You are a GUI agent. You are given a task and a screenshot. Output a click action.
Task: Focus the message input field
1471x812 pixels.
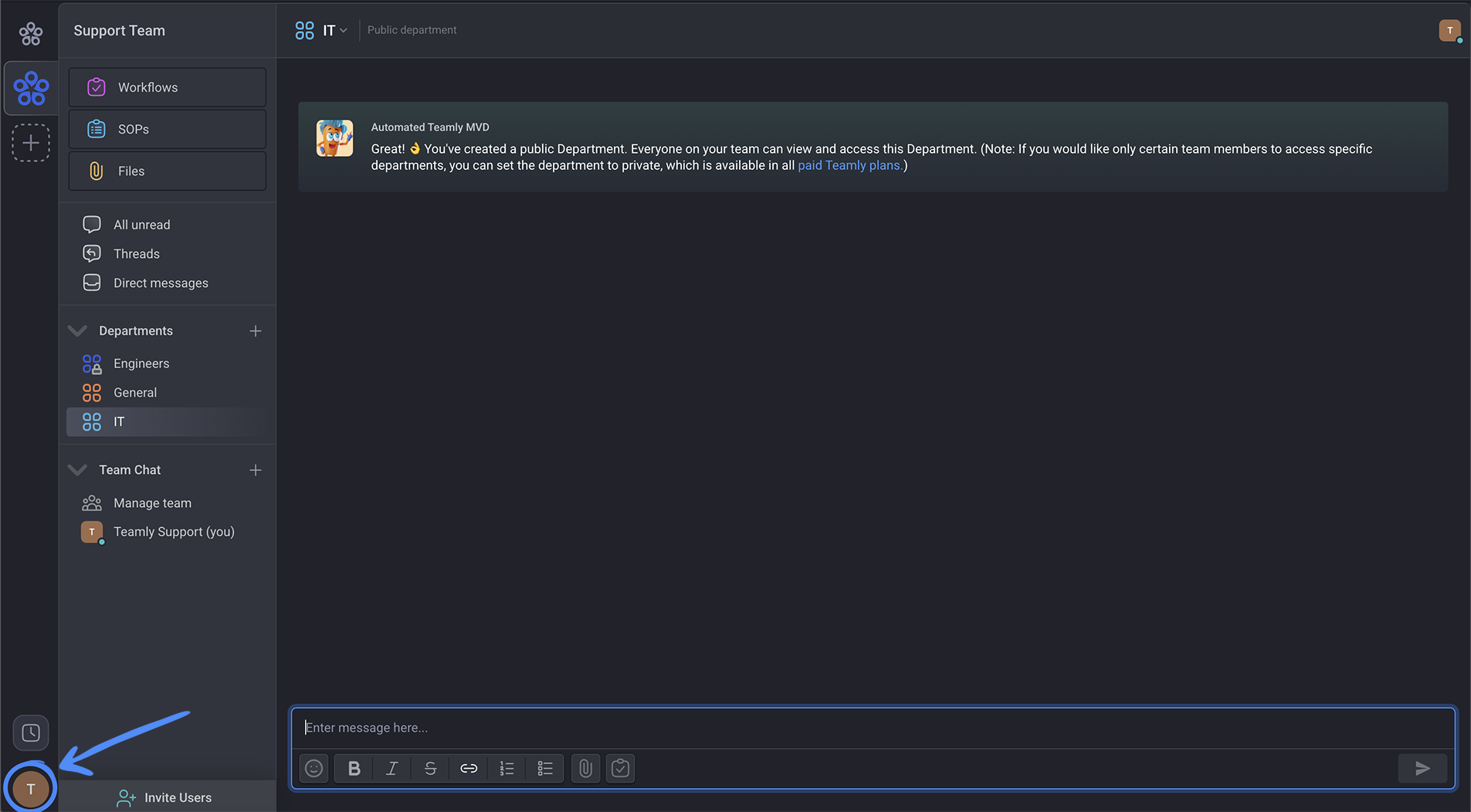pyautogui.click(x=873, y=728)
